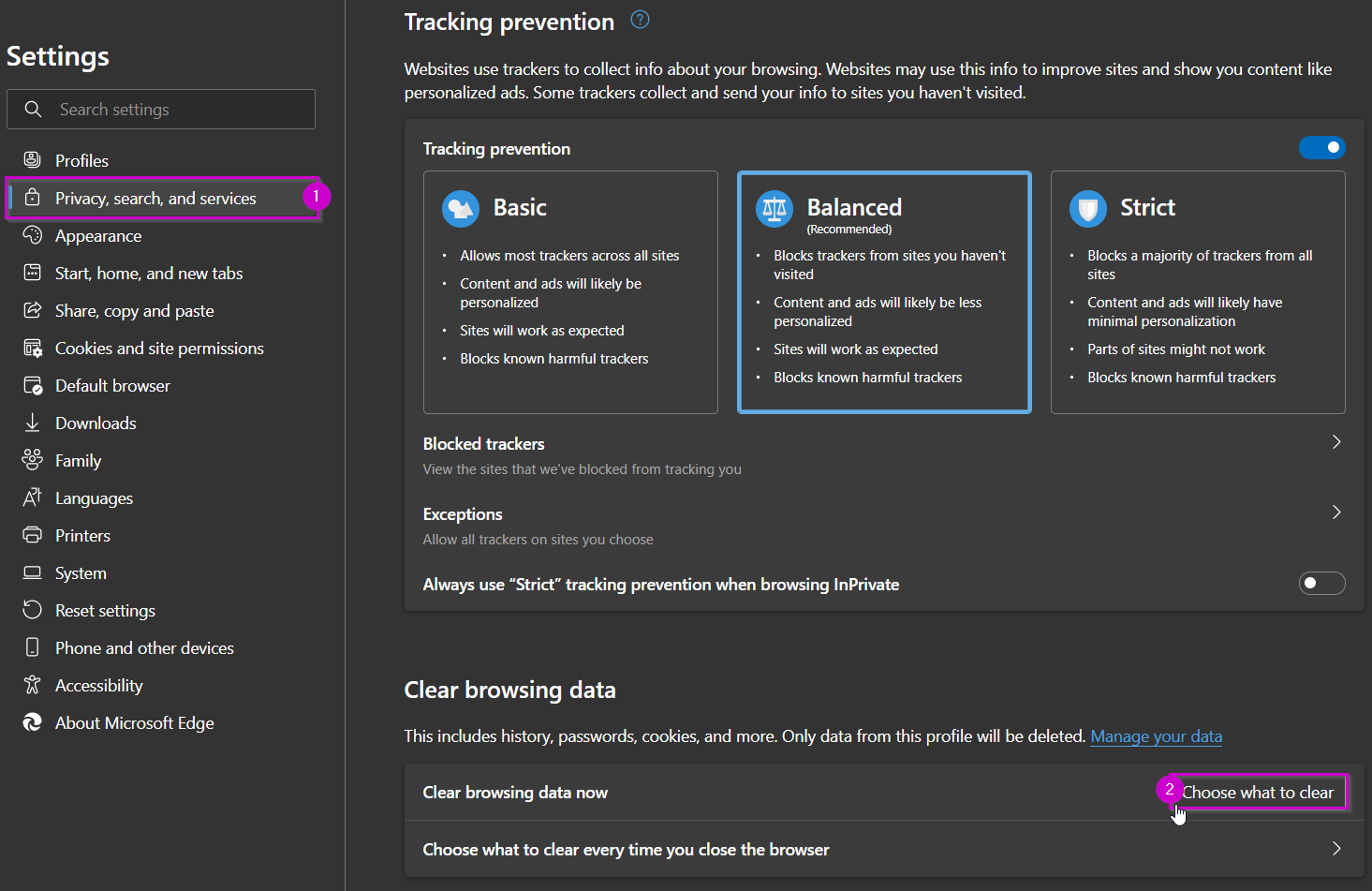Viewport: 1372px width, 891px height.
Task: Click the Printers icon in sidebar
Action: click(33, 535)
